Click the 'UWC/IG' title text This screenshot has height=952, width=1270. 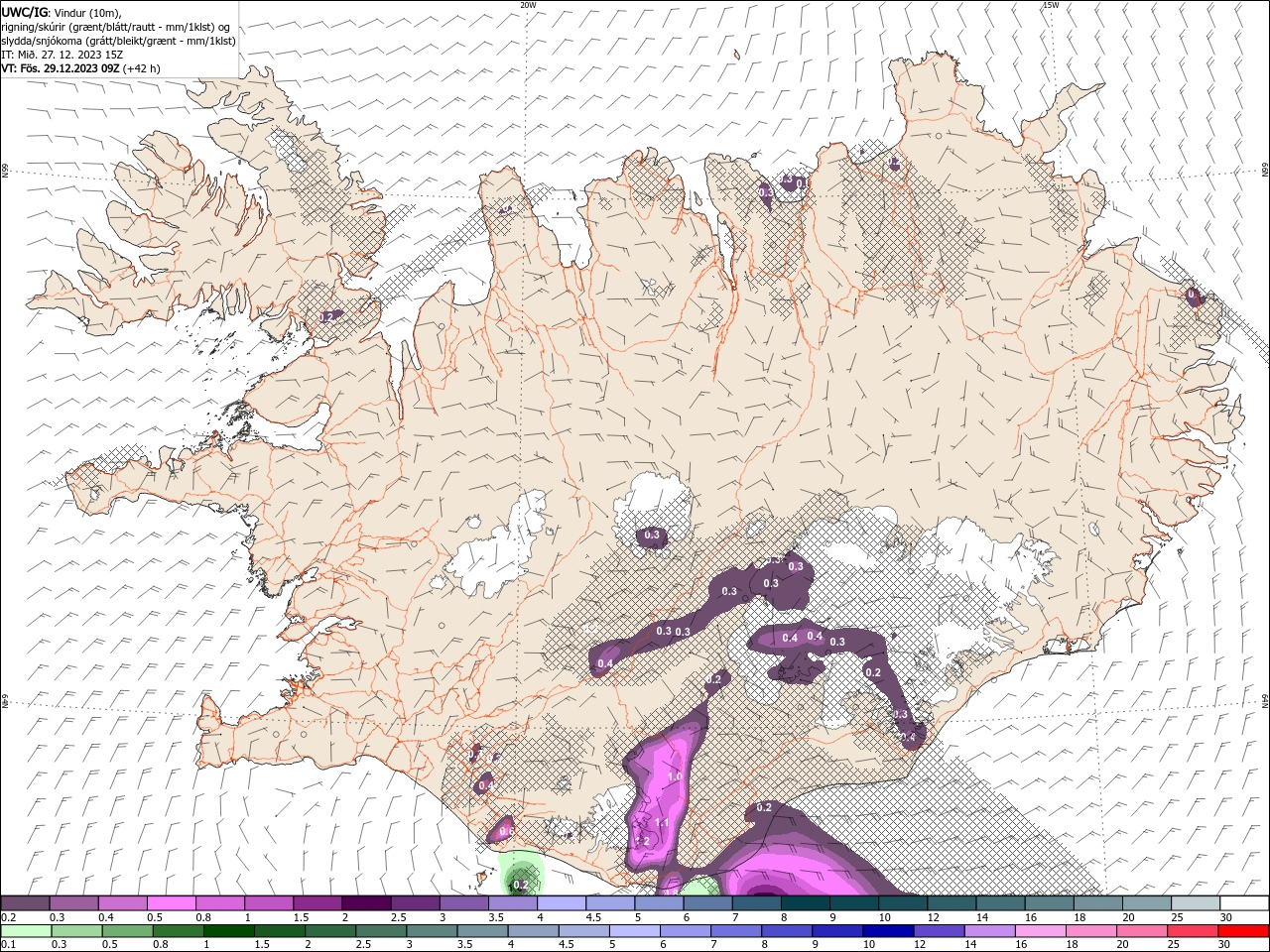[25, 12]
